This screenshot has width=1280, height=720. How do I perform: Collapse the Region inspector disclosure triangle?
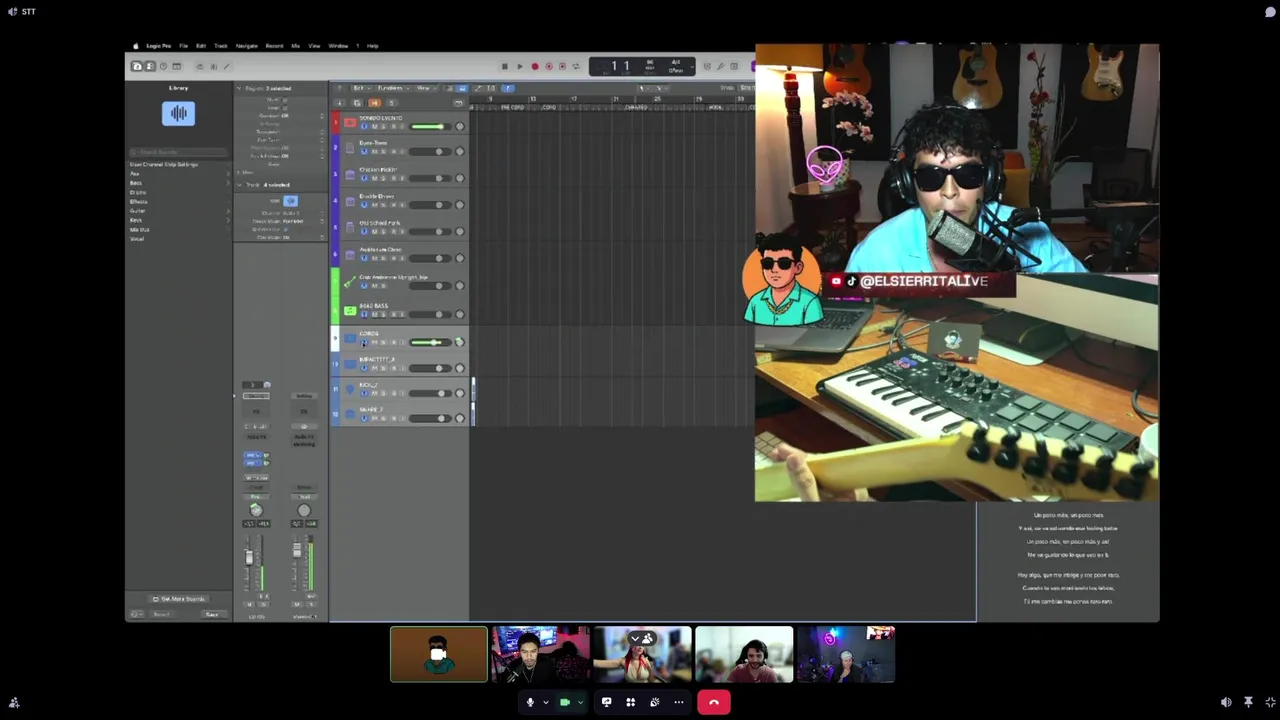pyautogui.click(x=239, y=88)
